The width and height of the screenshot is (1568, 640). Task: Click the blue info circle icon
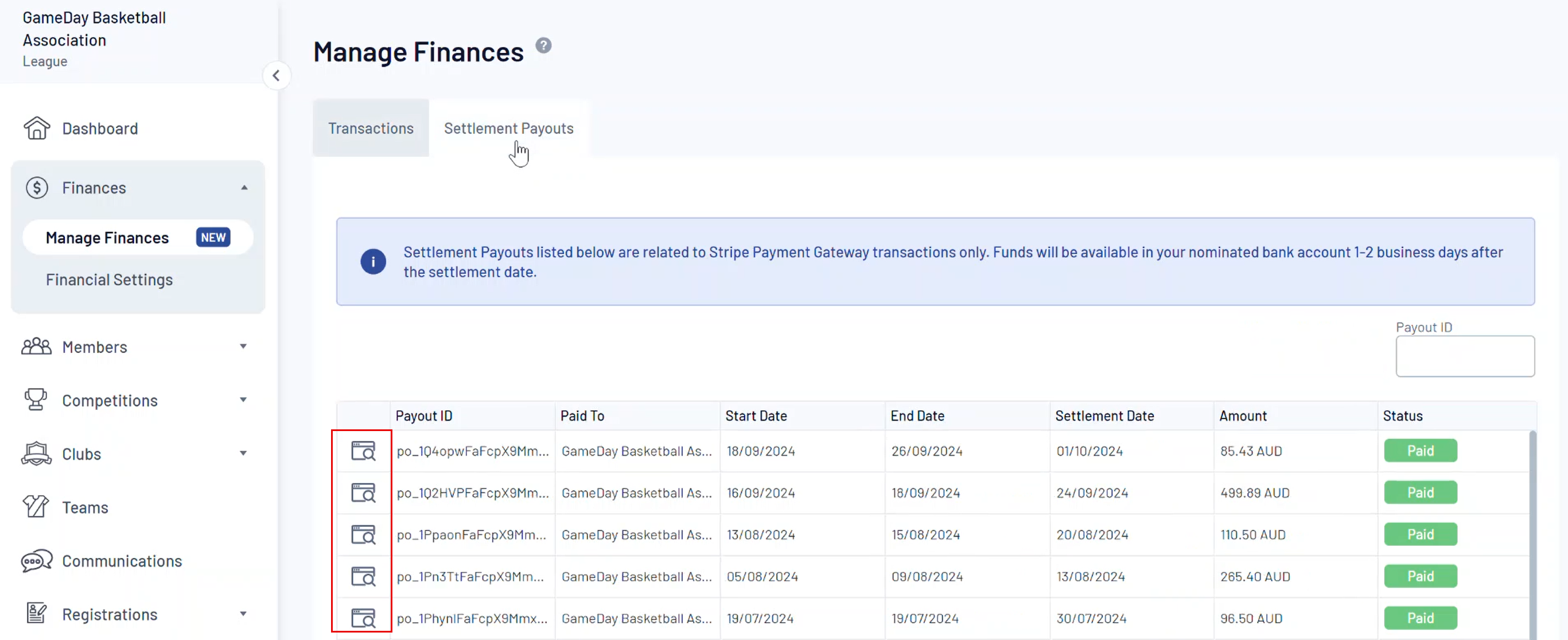pyautogui.click(x=372, y=262)
